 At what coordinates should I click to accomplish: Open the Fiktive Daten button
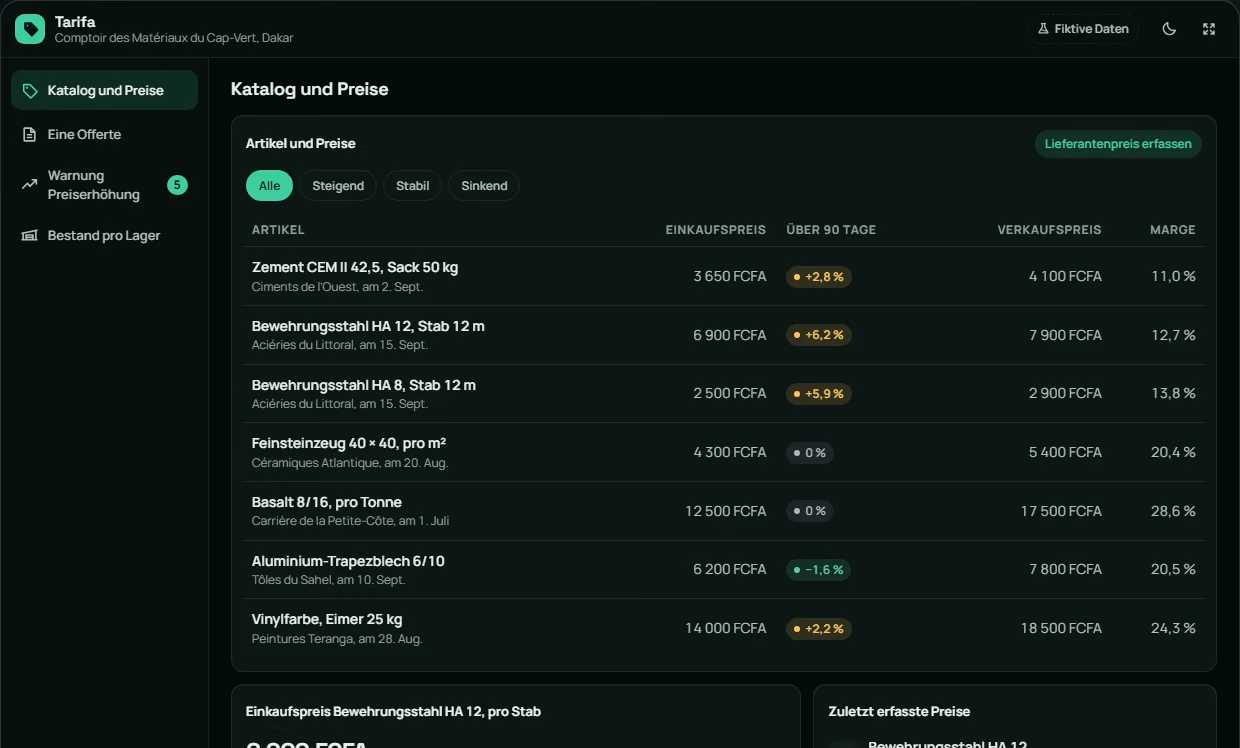[x=1084, y=29]
